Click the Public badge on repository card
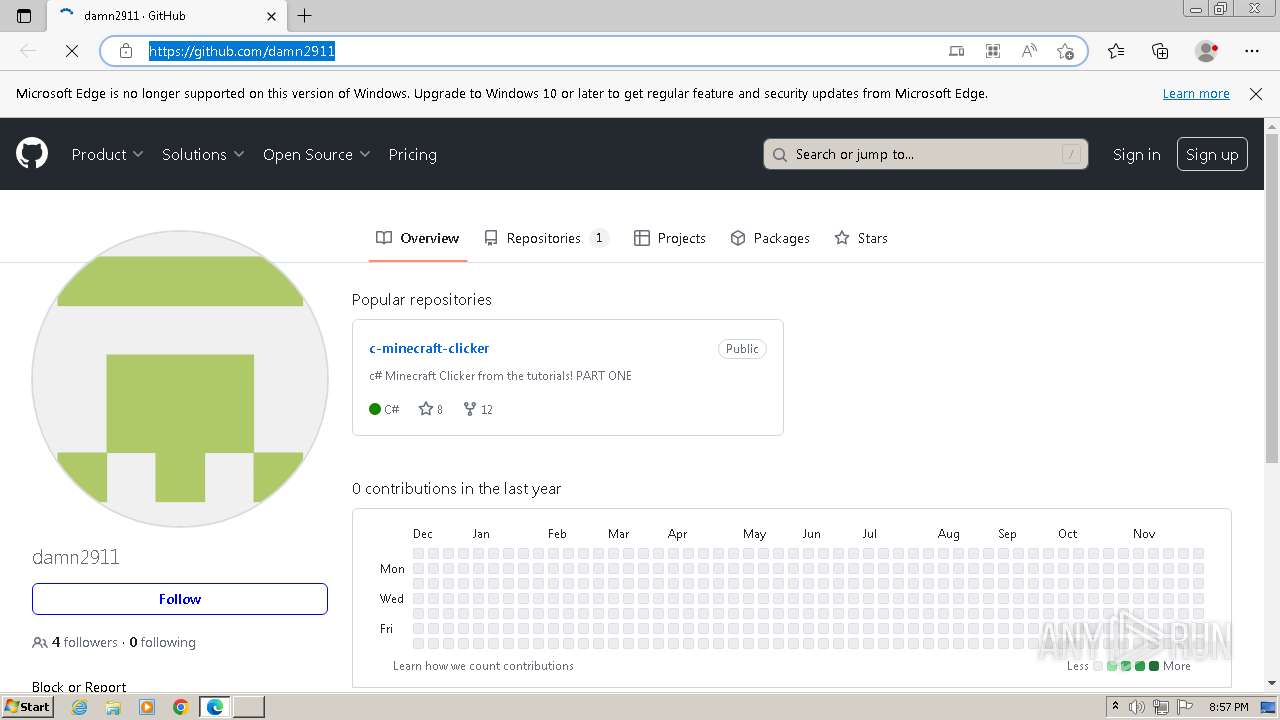The image size is (1280, 720). point(742,349)
